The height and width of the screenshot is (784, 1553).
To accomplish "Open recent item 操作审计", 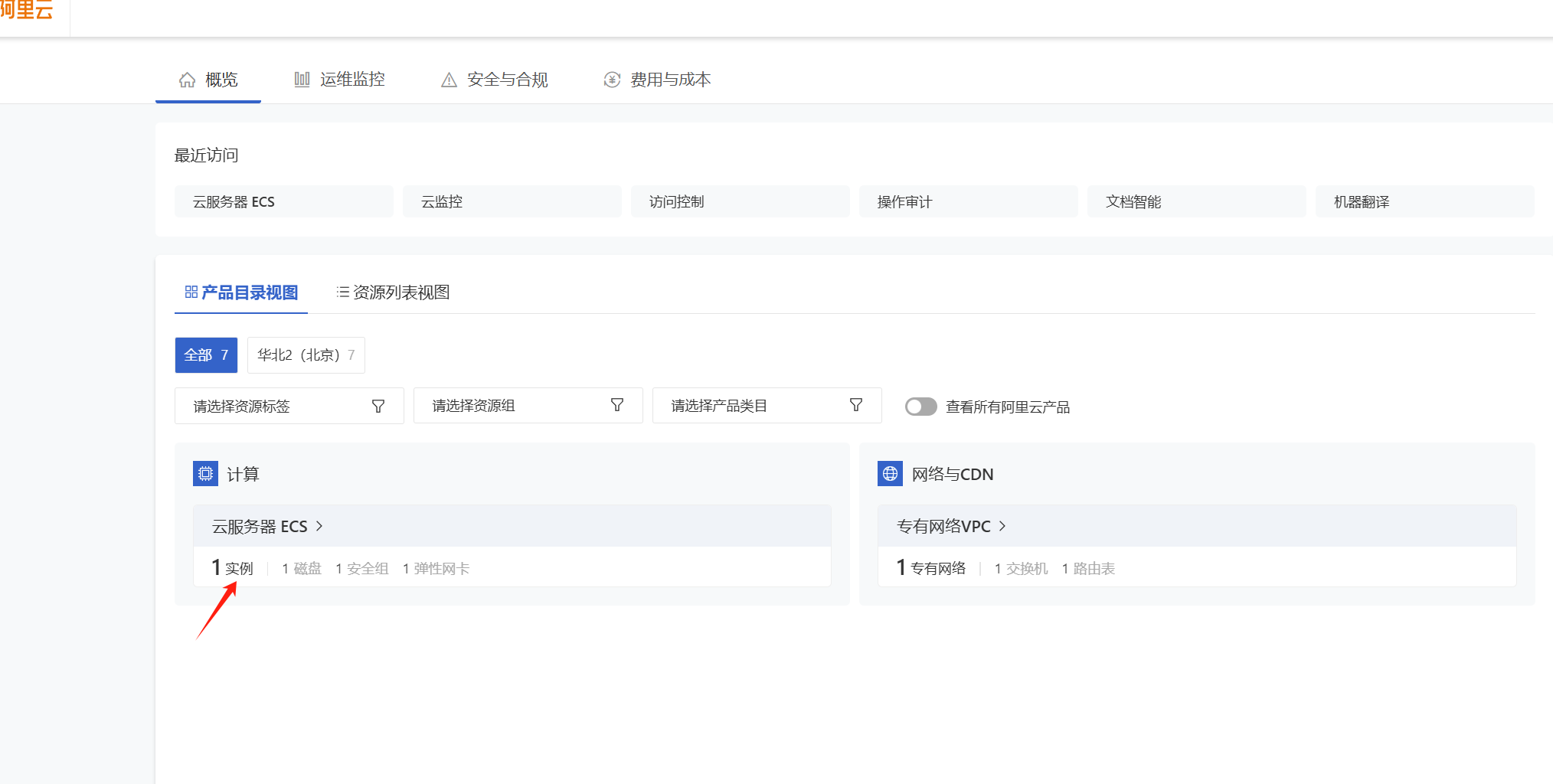I will point(969,201).
